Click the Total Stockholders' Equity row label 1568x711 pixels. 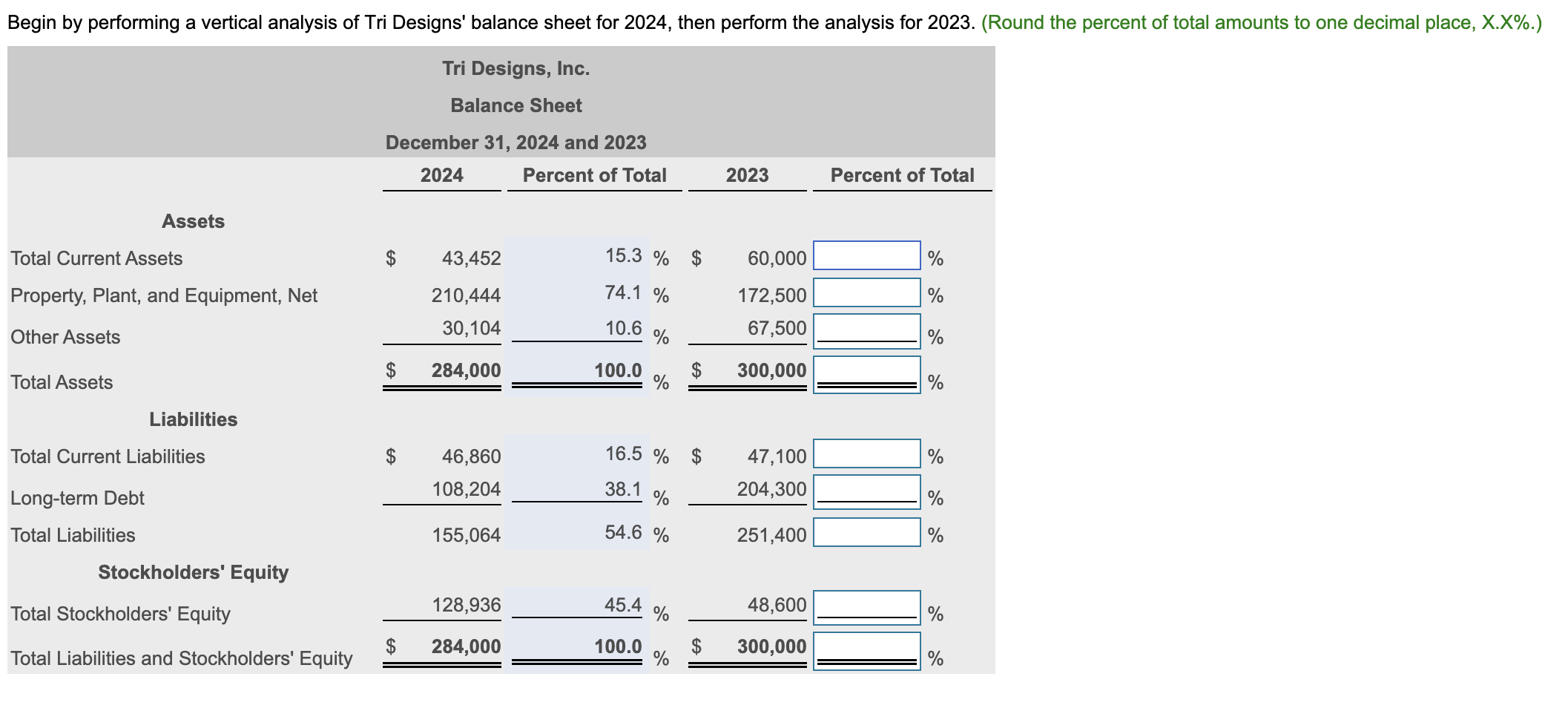(x=120, y=614)
